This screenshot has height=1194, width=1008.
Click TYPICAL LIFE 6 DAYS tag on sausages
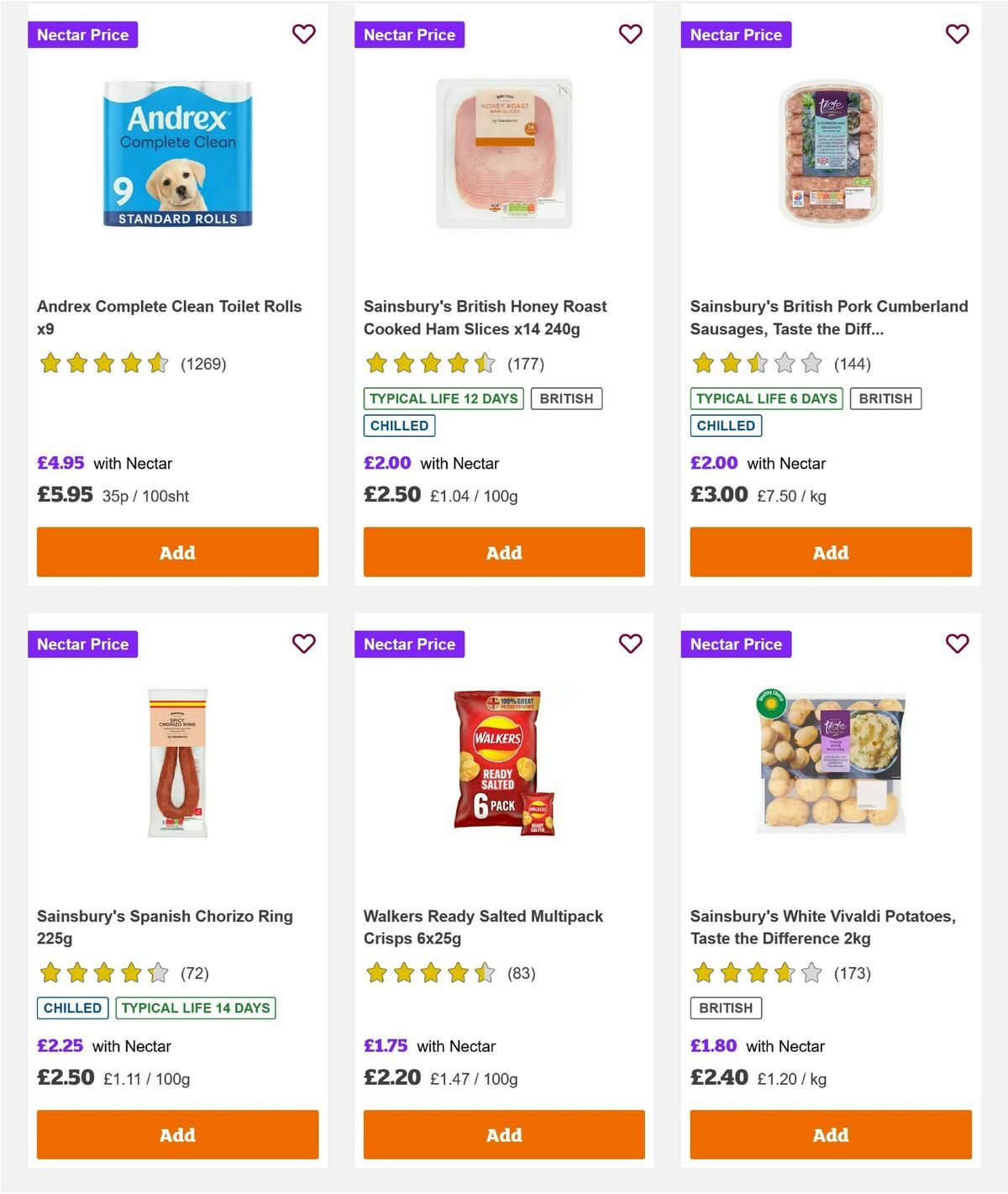click(766, 398)
